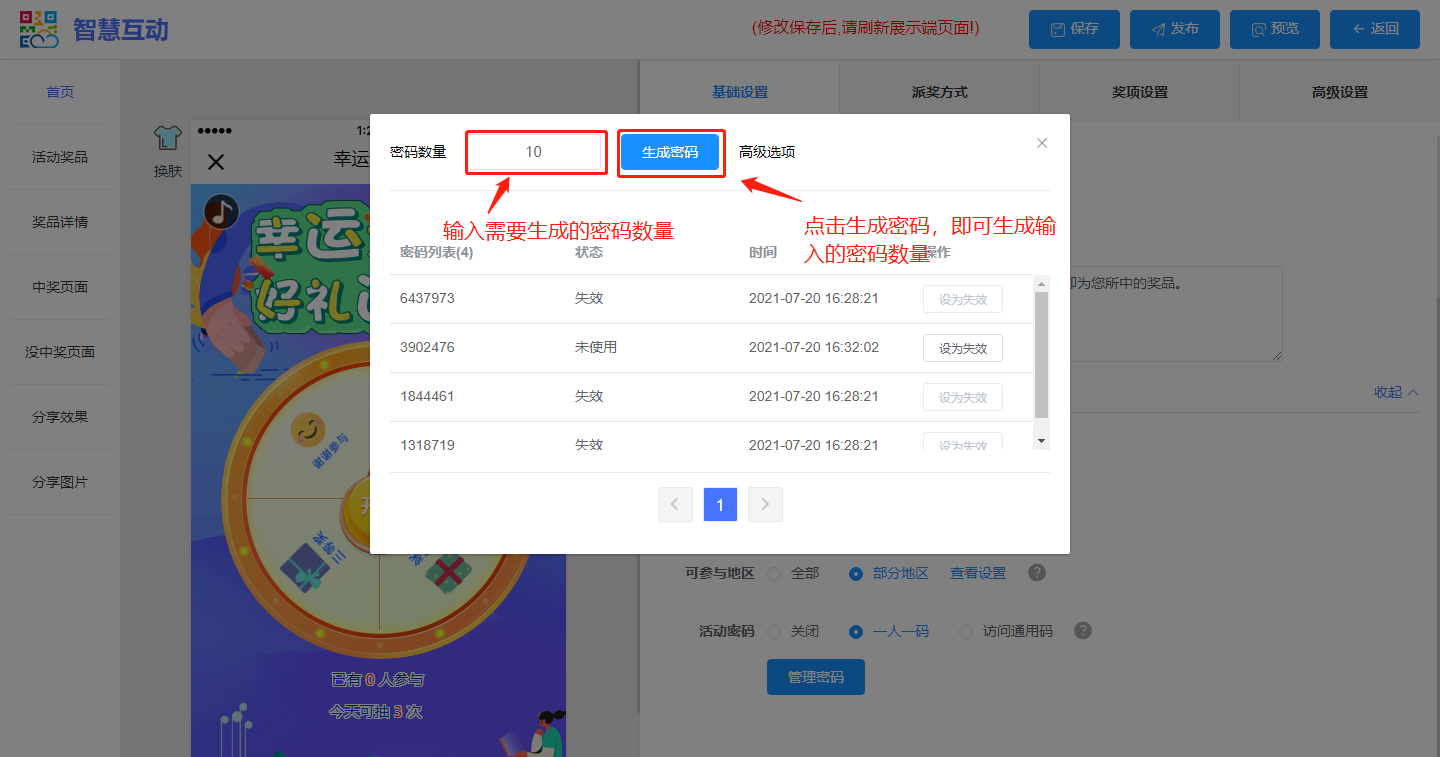Select the 关闭 activity password option
This screenshot has height=757, width=1440.
click(x=775, y=632)
